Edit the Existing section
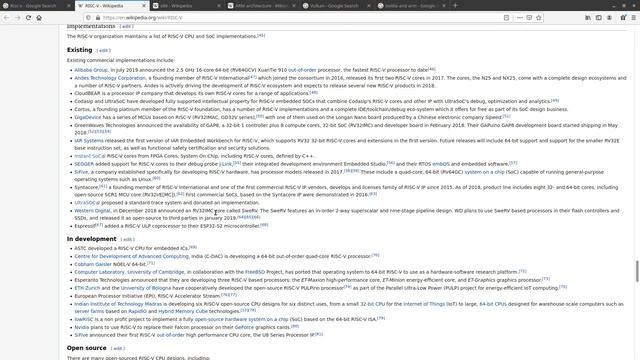The height and width of the screenshot is (360, 640). tap(103, 50)
